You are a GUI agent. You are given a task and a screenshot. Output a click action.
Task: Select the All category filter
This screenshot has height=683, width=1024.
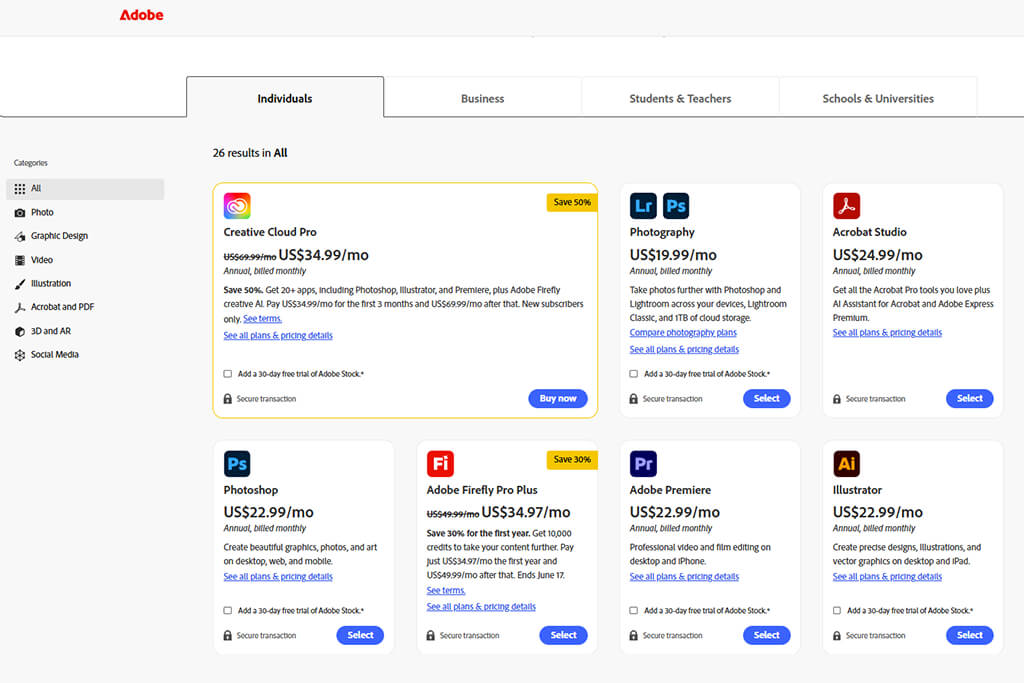[85, 189]
